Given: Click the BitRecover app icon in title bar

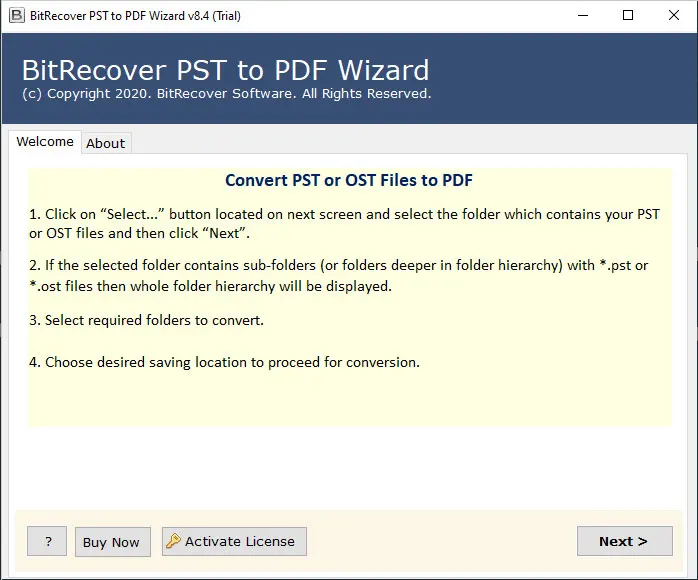Looking at the screenshot, I should (15, 15).
